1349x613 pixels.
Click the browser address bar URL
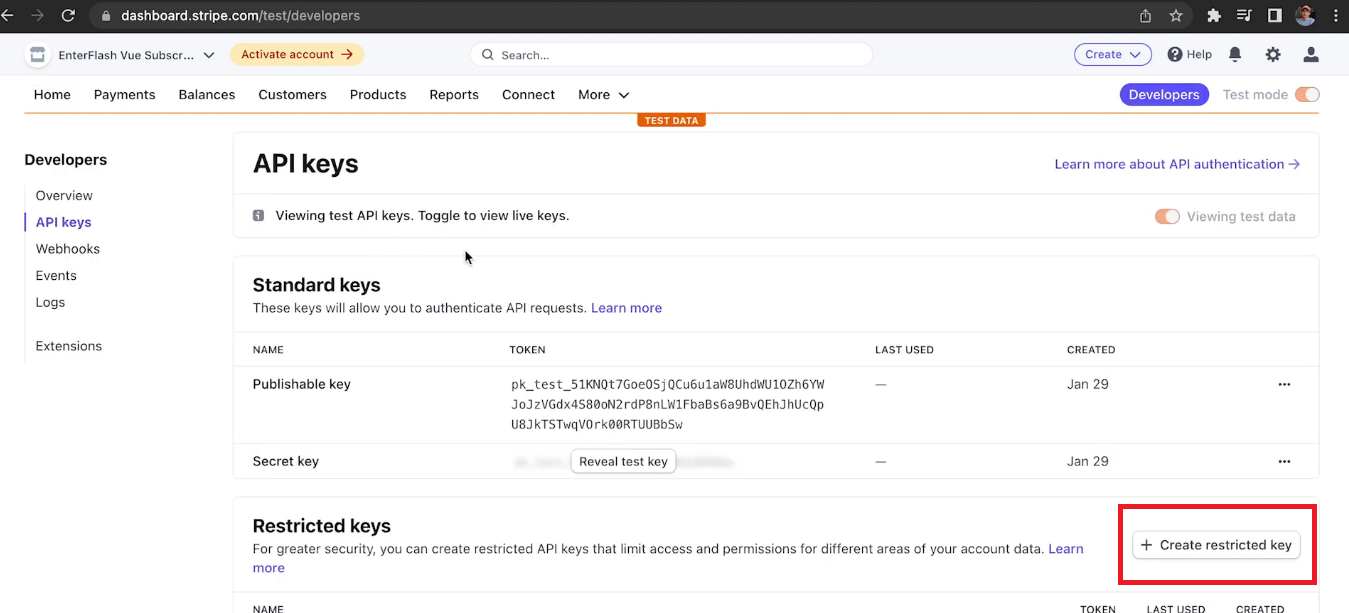(240, 16)
